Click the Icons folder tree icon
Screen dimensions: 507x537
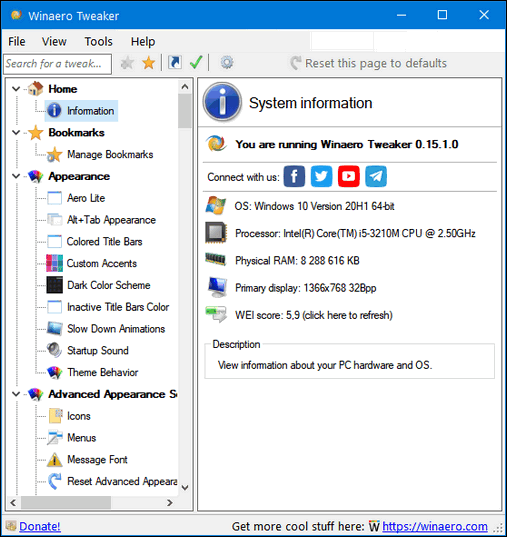tap(55, 416)
